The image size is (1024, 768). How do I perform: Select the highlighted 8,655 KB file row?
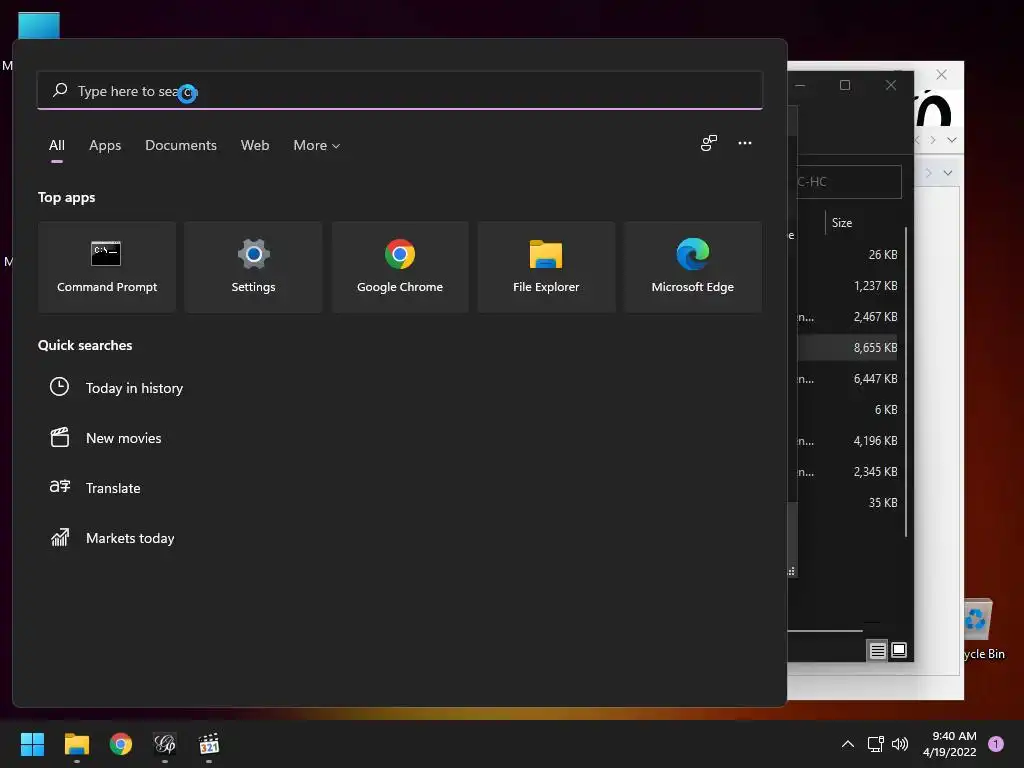847,347
